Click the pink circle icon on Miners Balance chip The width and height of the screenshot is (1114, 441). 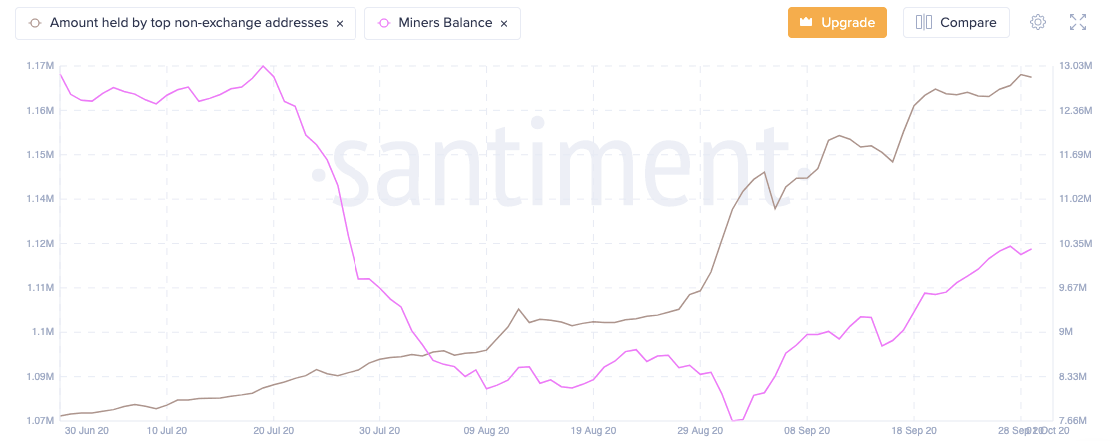(384, 23)
